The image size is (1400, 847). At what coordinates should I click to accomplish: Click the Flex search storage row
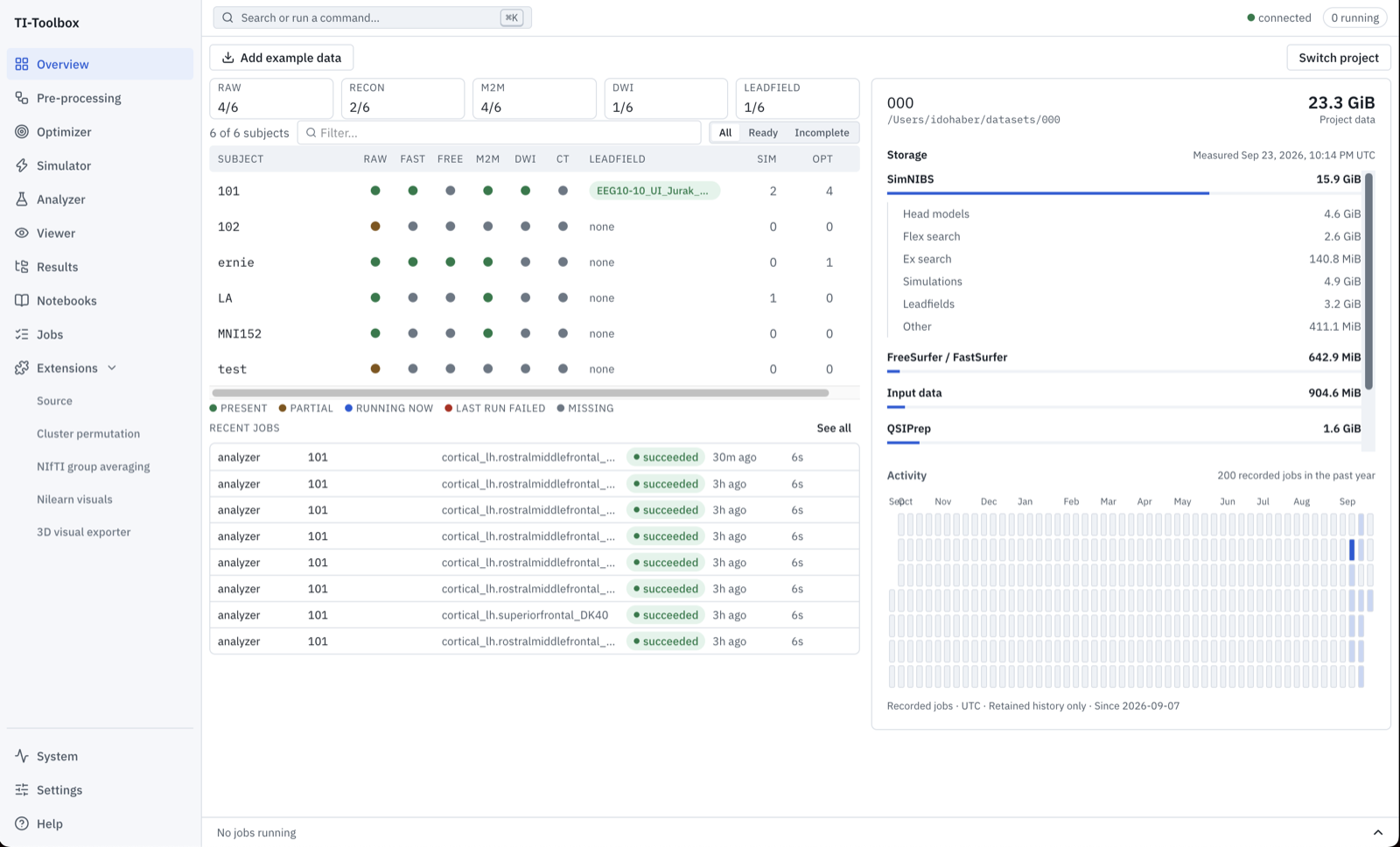click(1131, 236)
